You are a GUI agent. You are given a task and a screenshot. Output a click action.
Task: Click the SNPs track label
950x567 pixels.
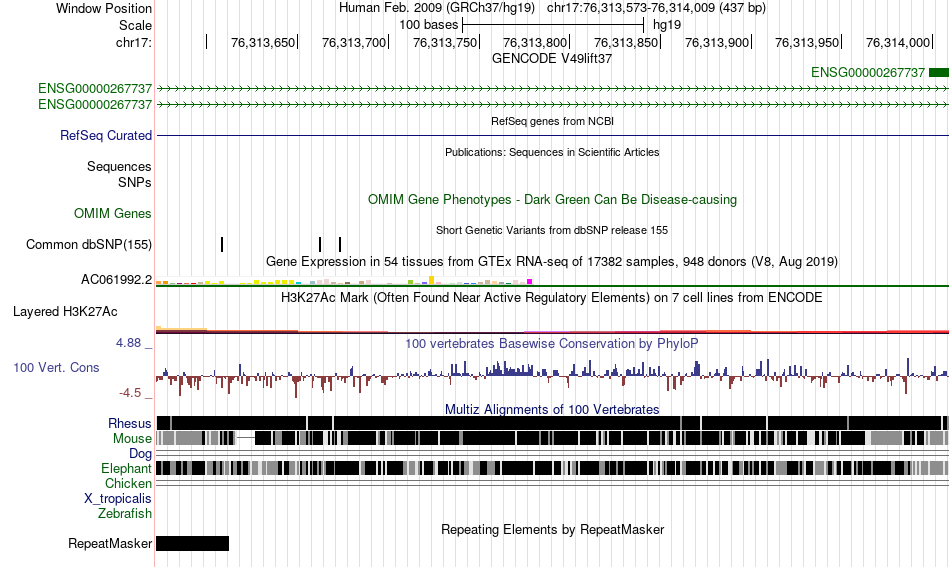point(135,182)
